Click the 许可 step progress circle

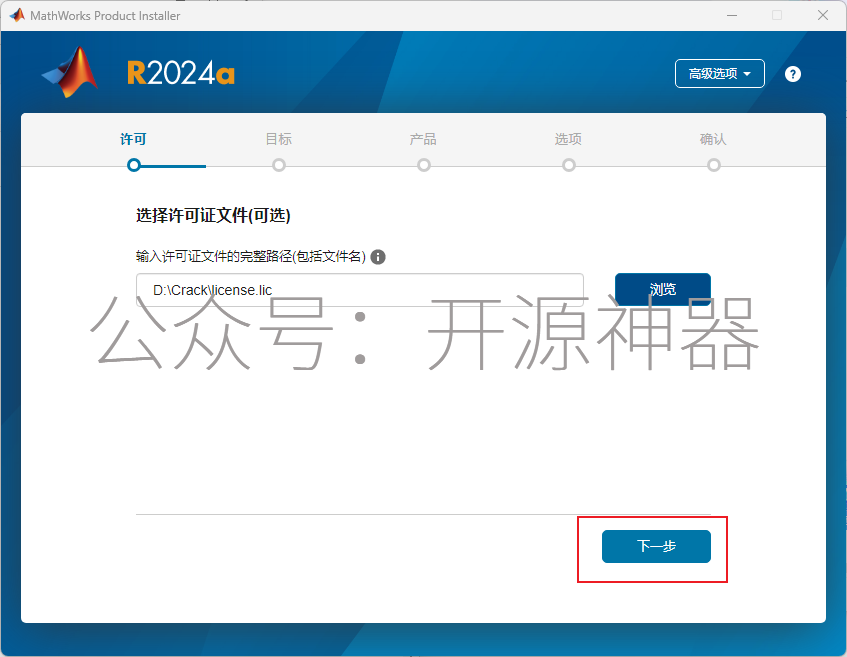pyautogui.click(x=134, y=165)
